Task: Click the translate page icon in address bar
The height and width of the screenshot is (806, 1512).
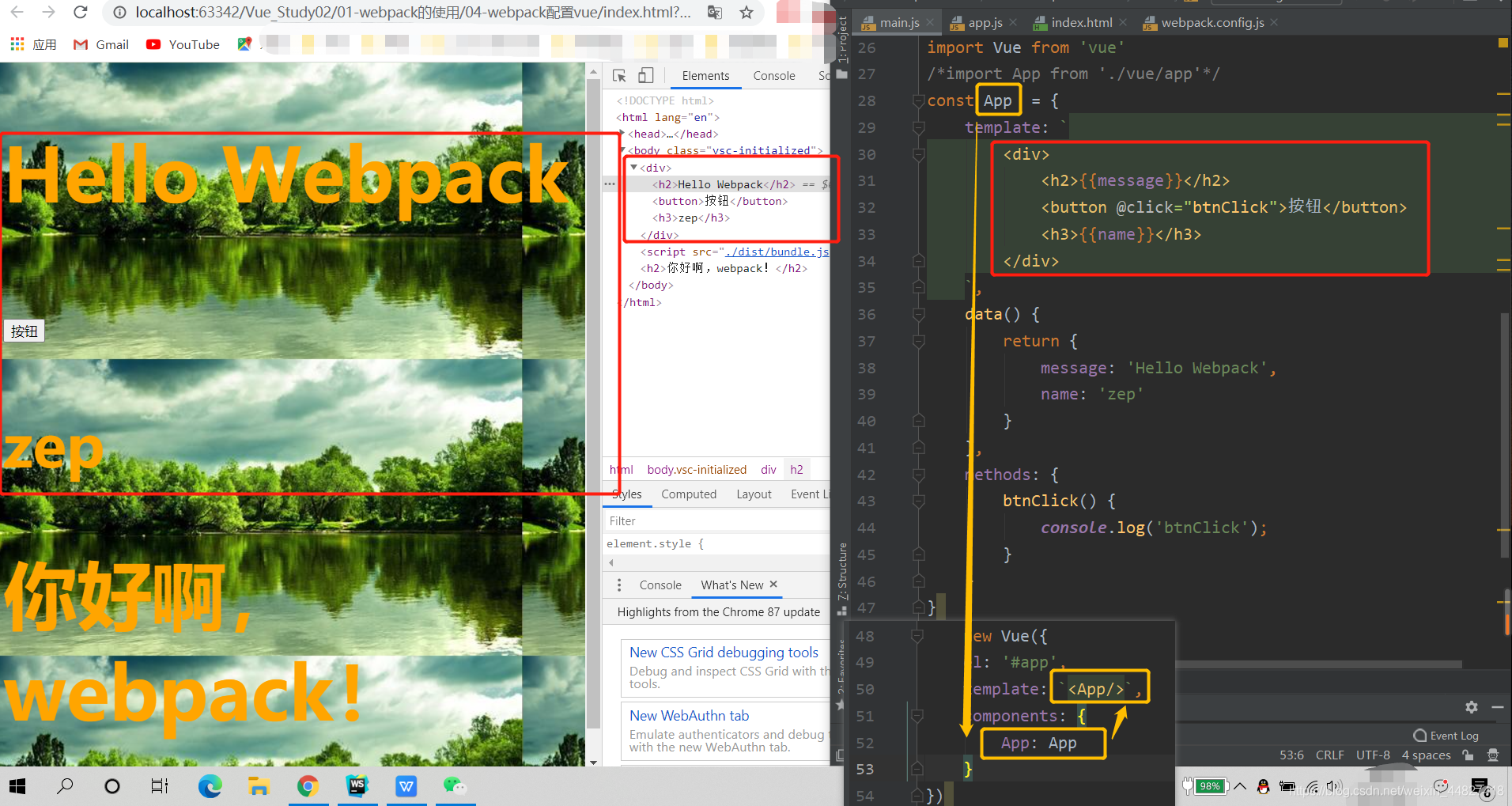Action: (715, 13)
